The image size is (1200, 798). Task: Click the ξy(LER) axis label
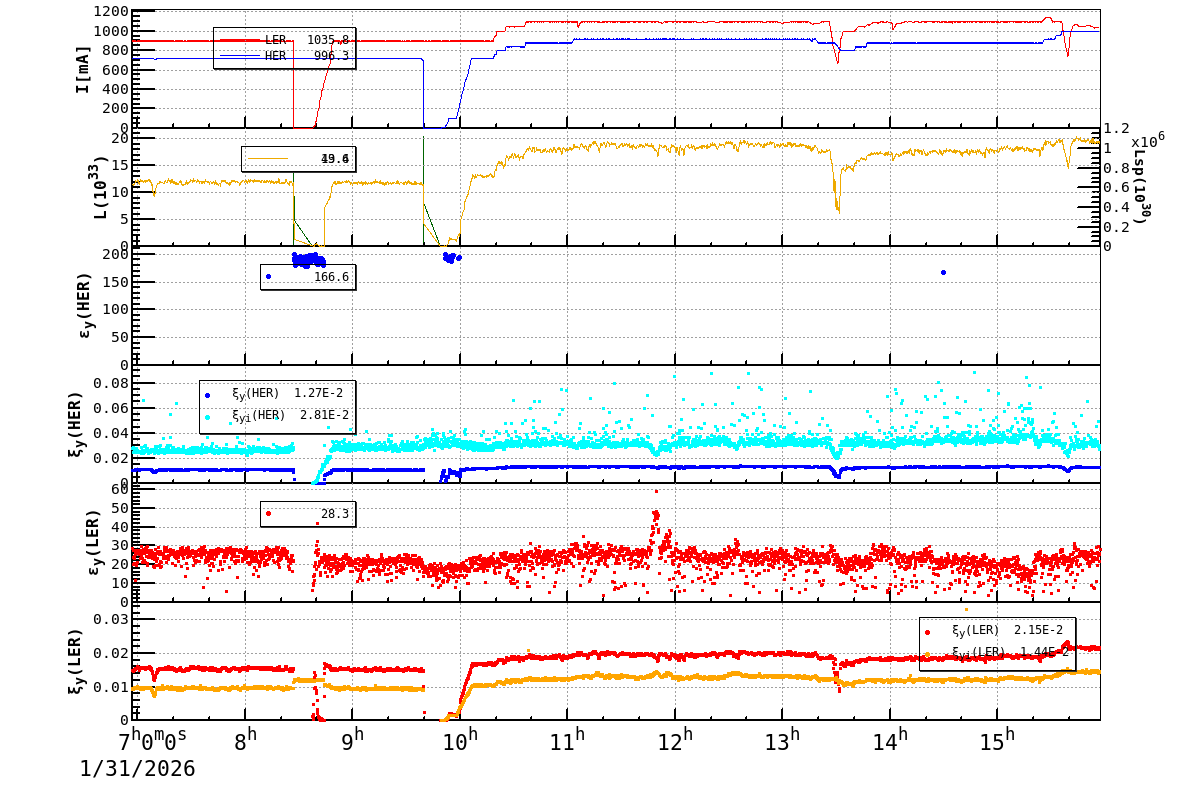click(75, 662)
